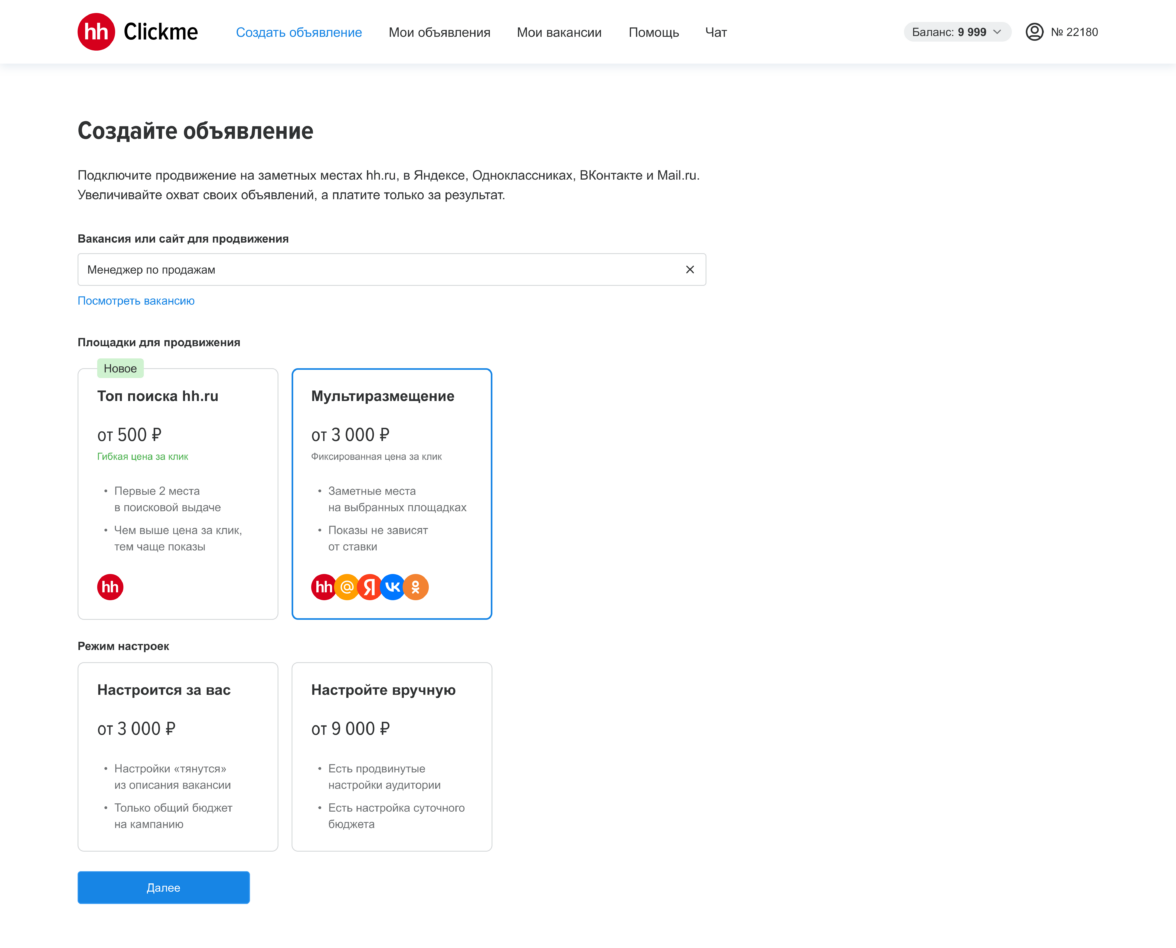Image resolution: width=1176 pixels, height=948 pixels.
Task: Click the hh icon in Мультиразмещение card
Action: click(323, 587)
